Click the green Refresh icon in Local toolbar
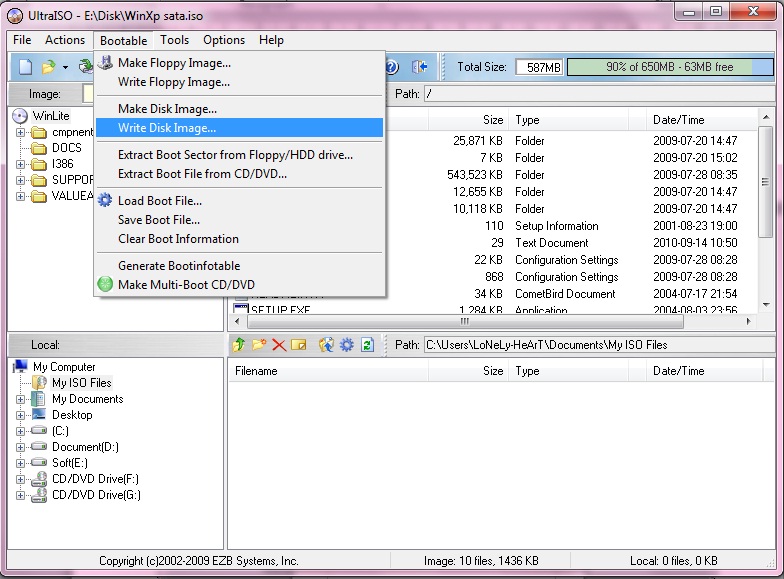The image size is (784, 579). [x=368, y=344]
